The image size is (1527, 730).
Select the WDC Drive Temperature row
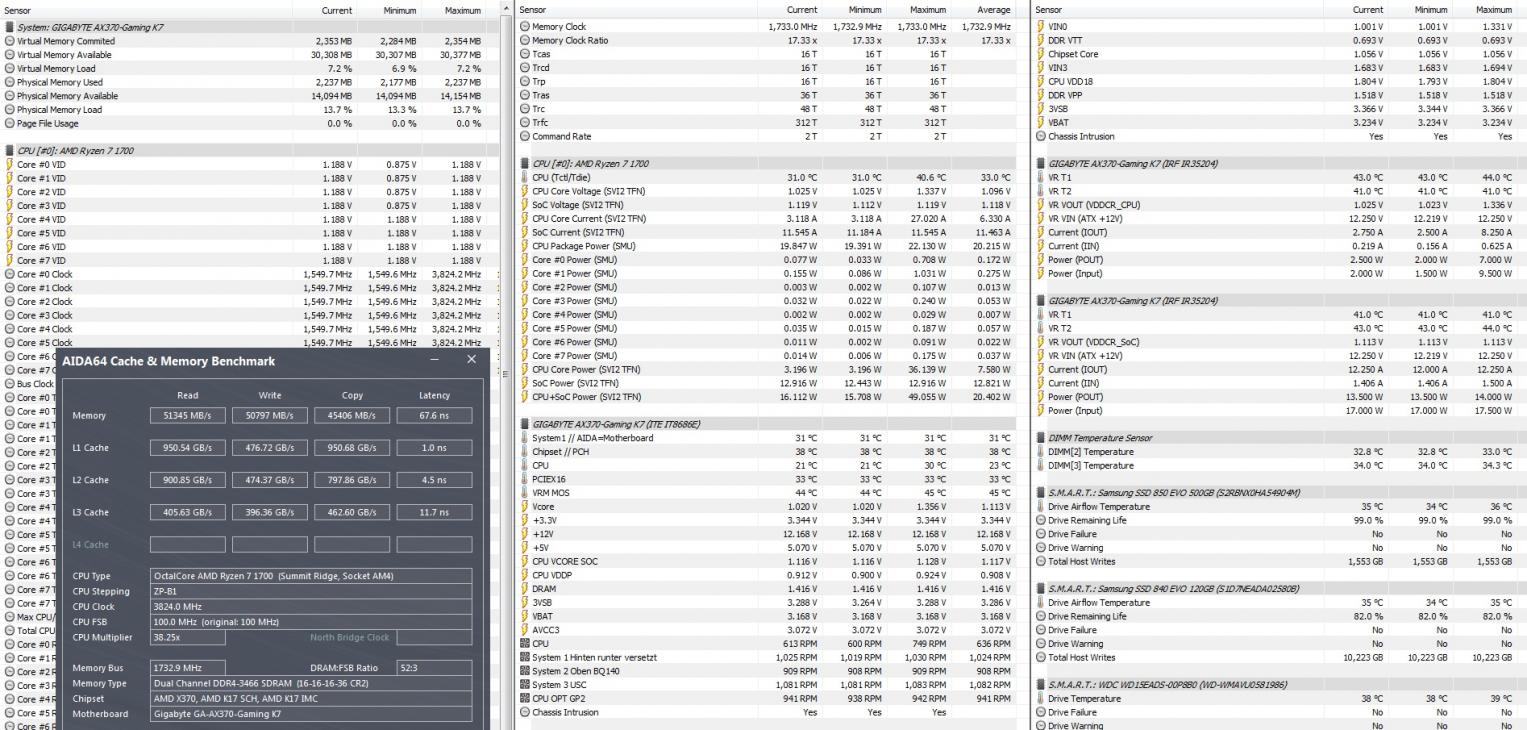coord(1280,699)
